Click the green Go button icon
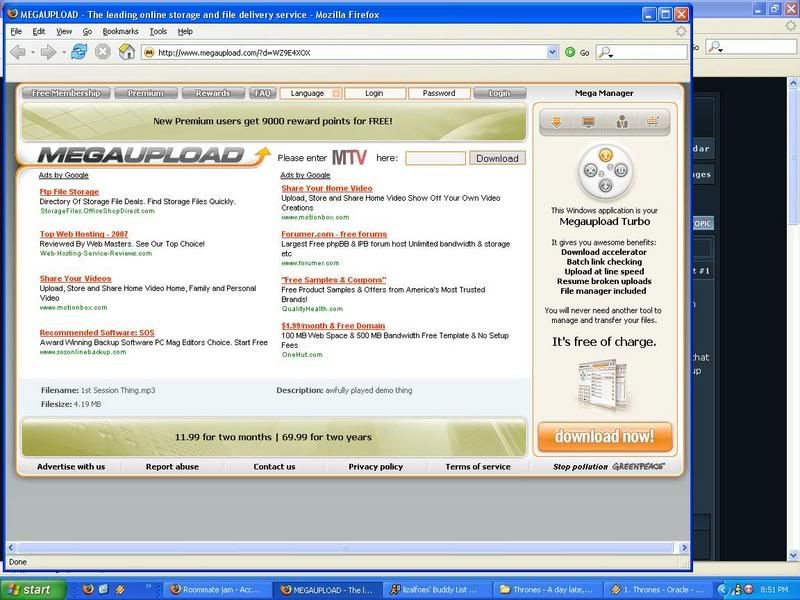Image resolution: width=800 pixels, height=600 pixels. click(x=570, y=52)
